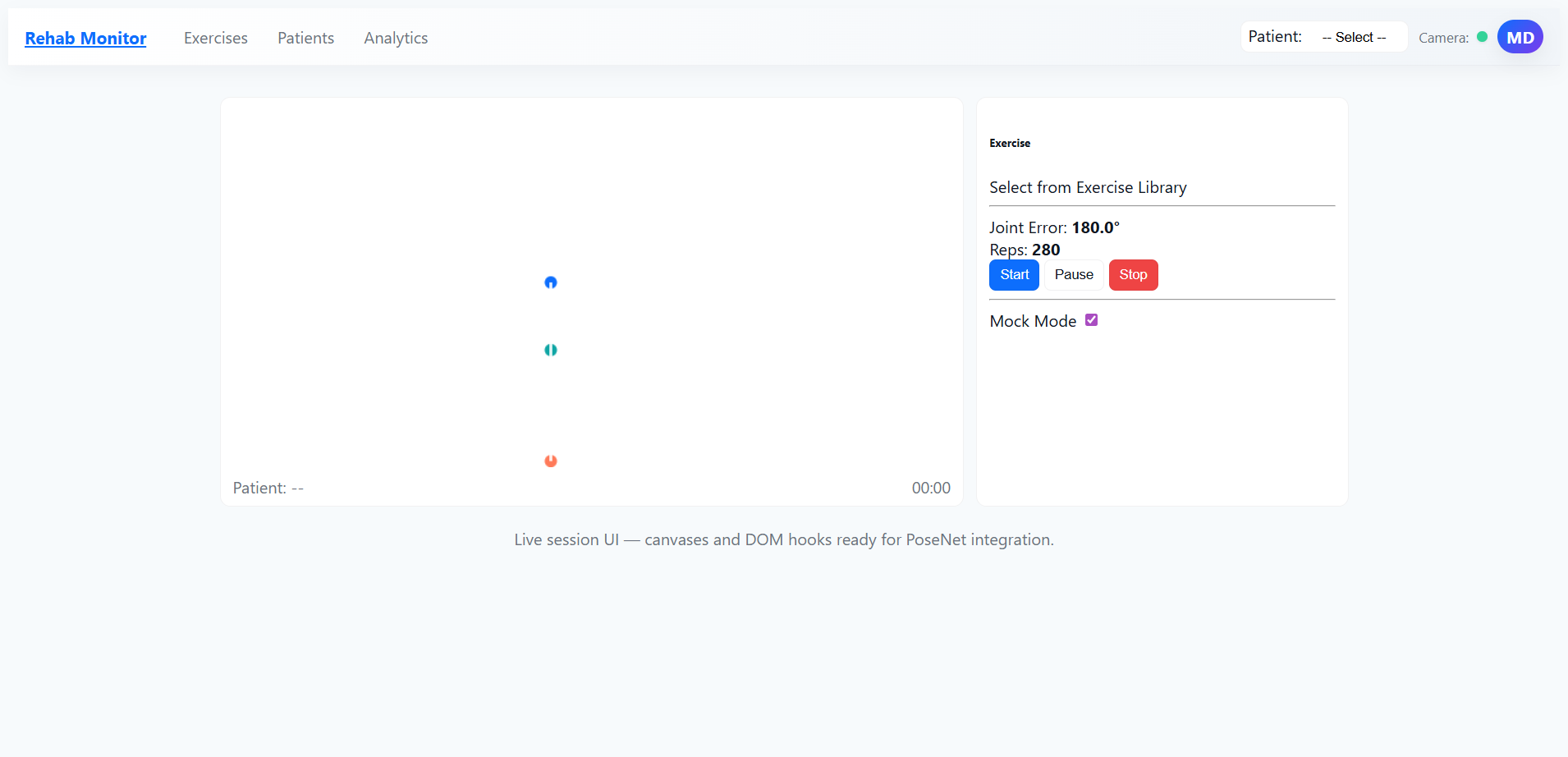Click the Joint Error 180.0° reading
Viewport: 1568px width, 757px height.
pos(1095,227)
